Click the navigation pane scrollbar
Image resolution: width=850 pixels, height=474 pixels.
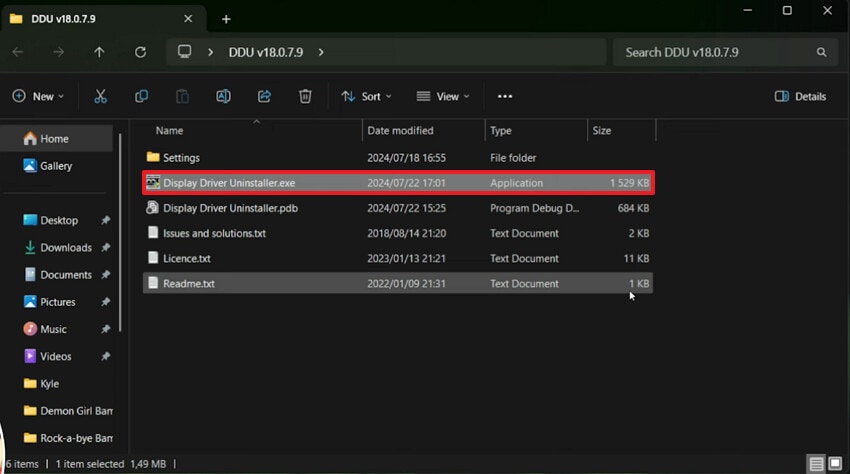click(120, 233)
